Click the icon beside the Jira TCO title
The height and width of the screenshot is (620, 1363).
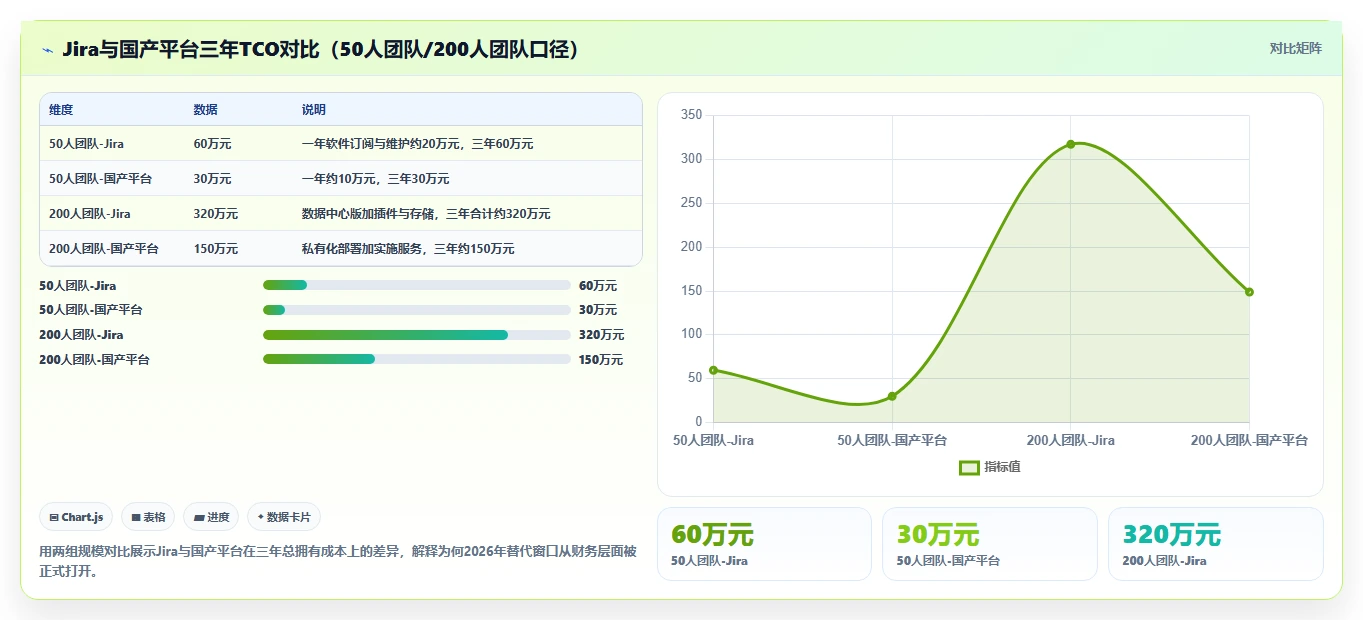(x=47, y=50)
